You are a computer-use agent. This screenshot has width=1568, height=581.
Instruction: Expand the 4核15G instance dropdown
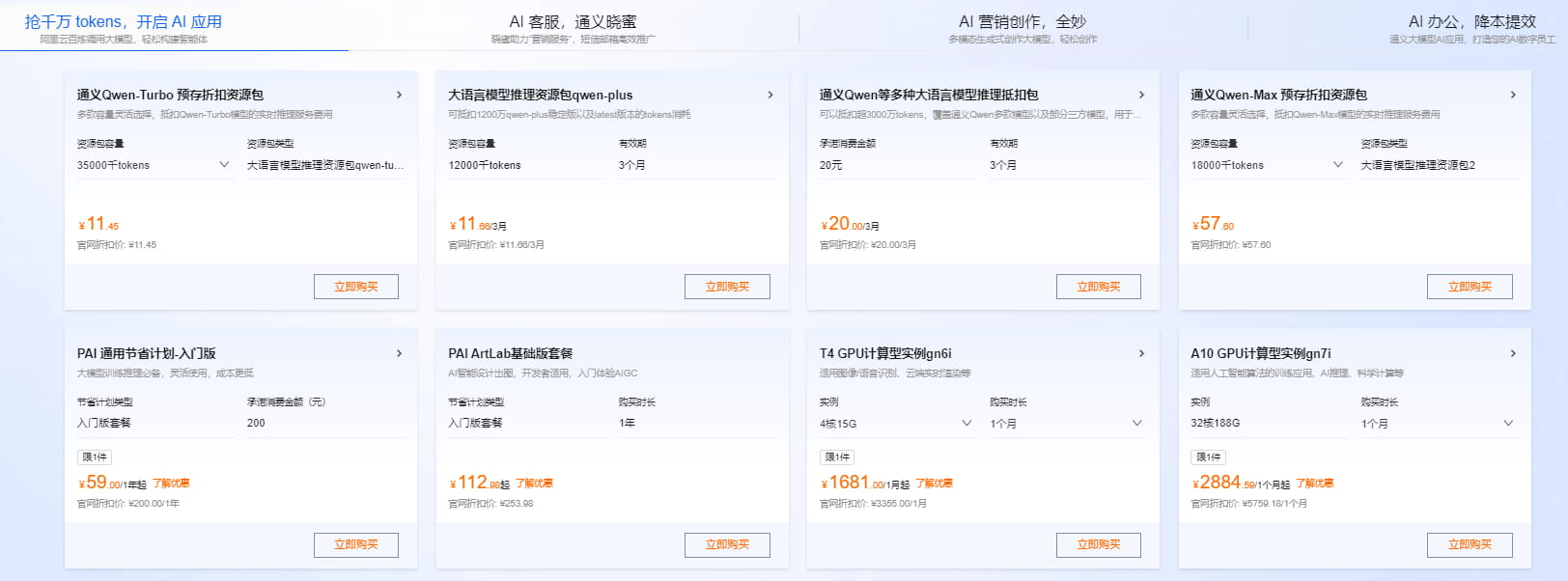(x=897, y=424)
